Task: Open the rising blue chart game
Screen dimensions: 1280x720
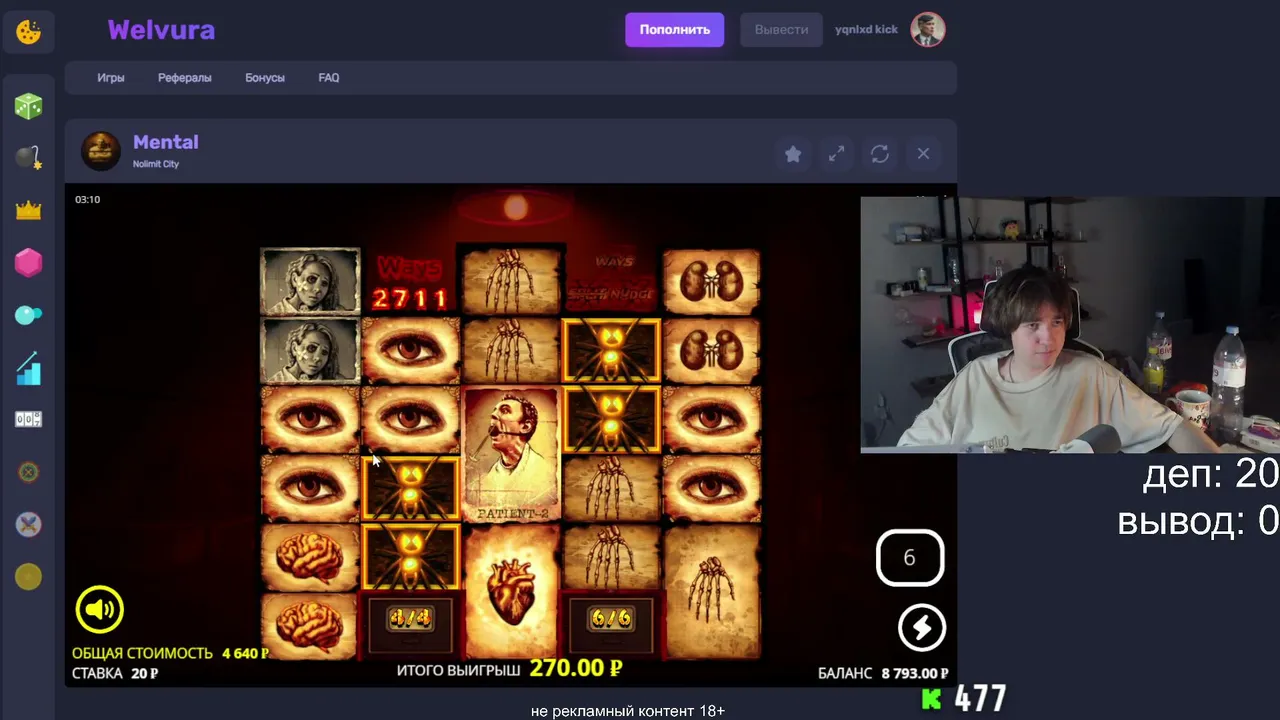Action: 28,368
